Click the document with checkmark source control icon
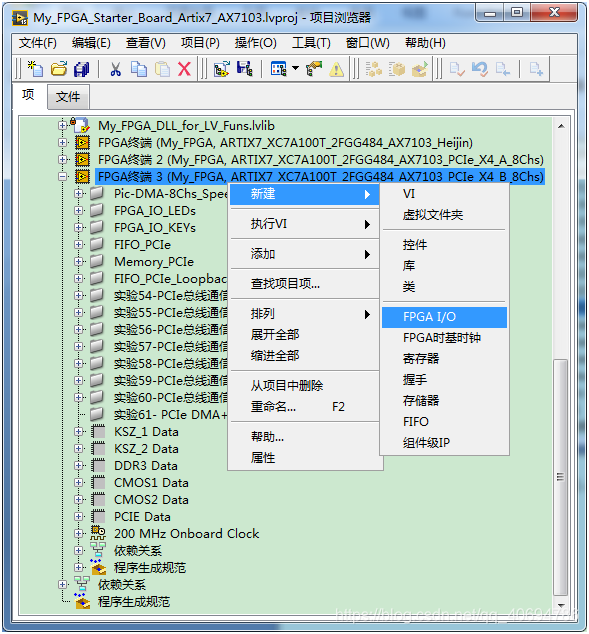This screenshot has height=634, width=589. 457,69
